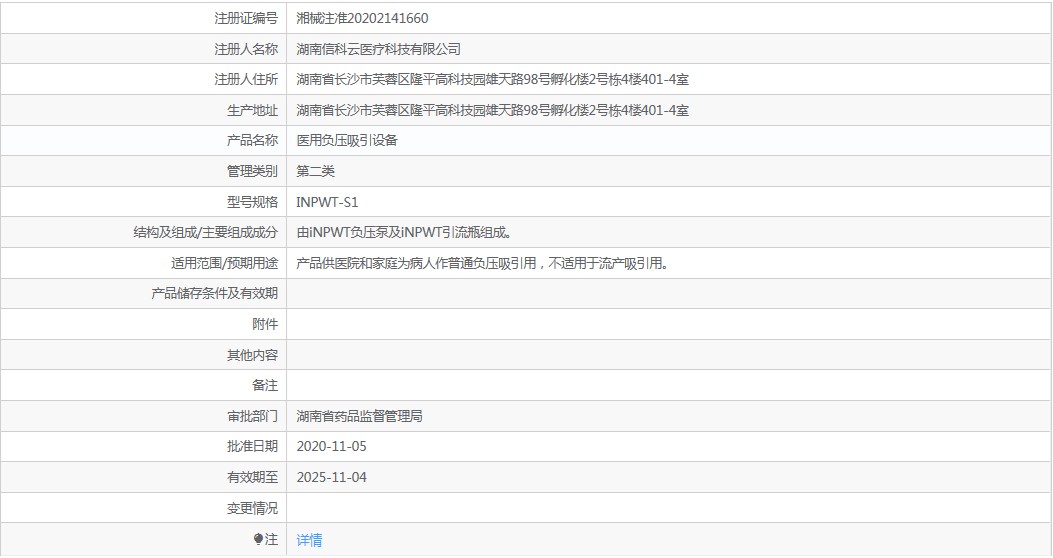Click the 适用范围/预期用途 description text

(481, 264)
